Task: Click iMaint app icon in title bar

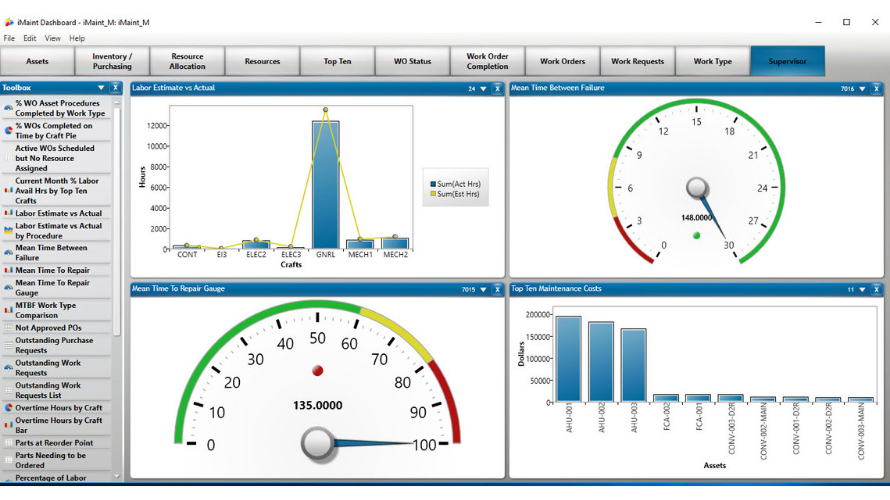Action: [x=9, y=22]
